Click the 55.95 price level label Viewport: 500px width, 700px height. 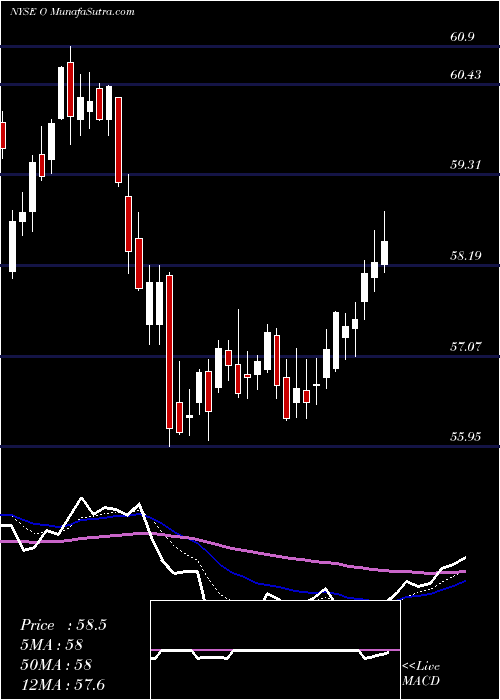[466, 436]
